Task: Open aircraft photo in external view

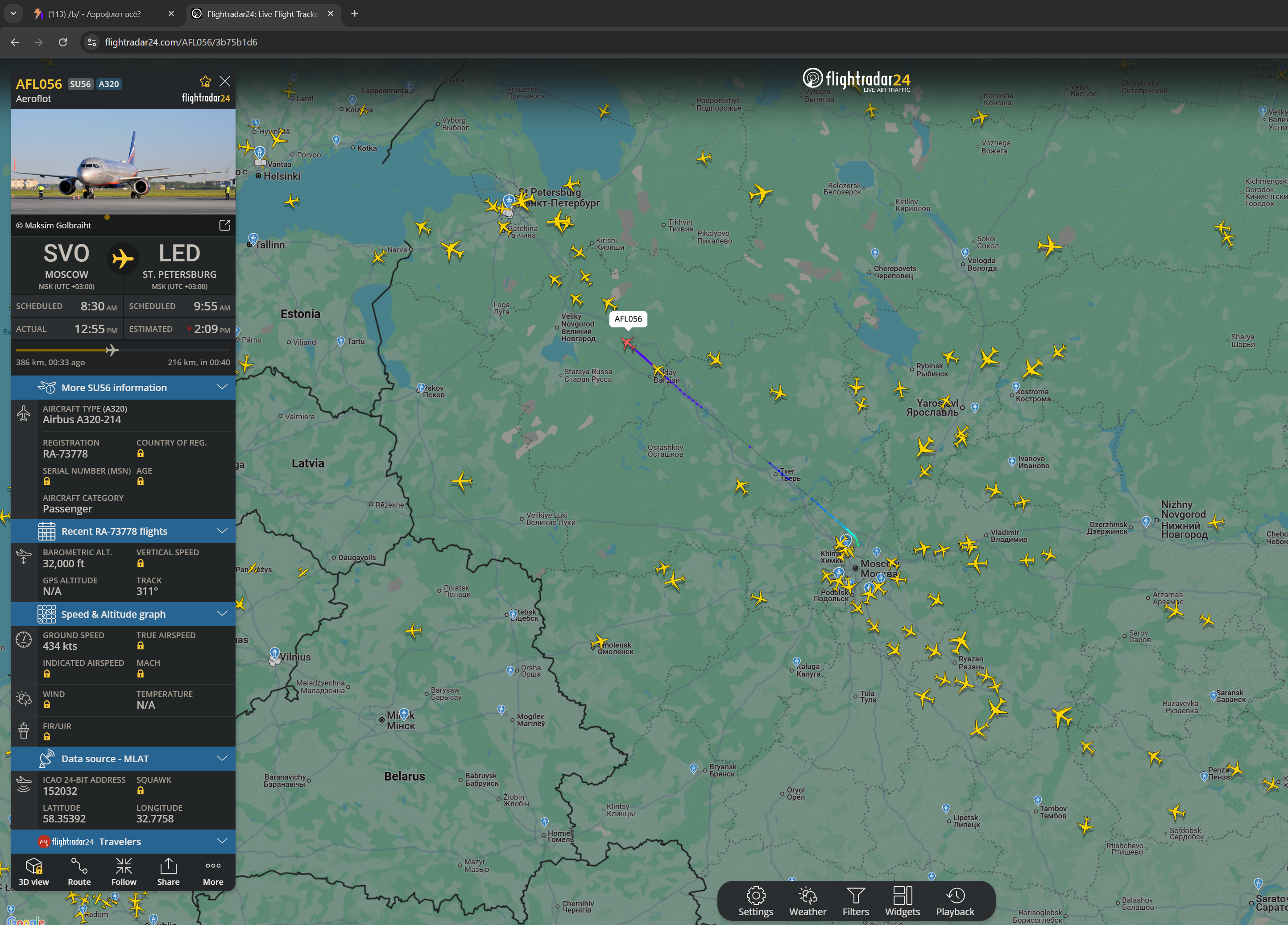Action: (225, 225)
